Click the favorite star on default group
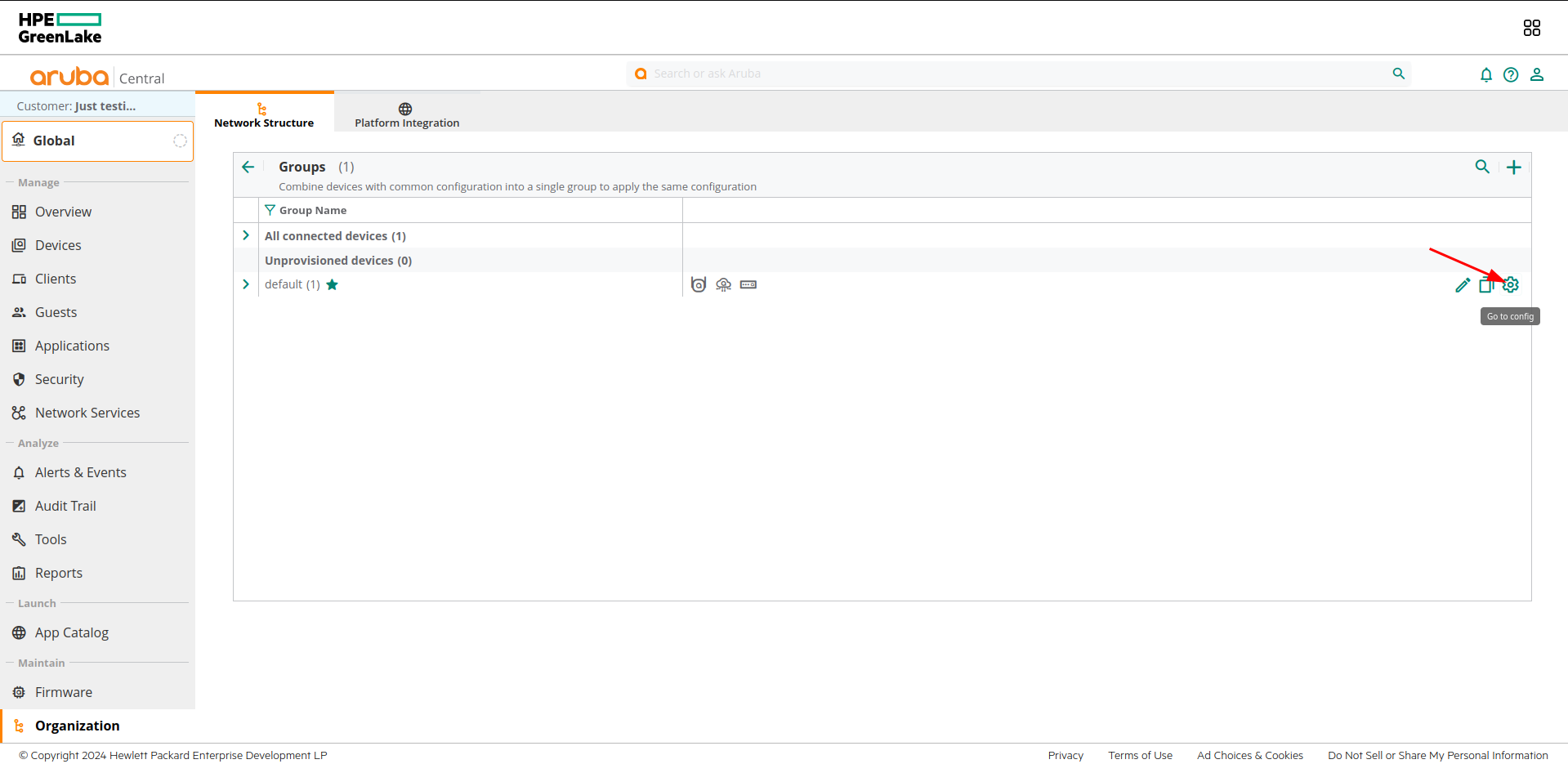1568x764 pixels. pyautogui.click(x=333, y=285)
